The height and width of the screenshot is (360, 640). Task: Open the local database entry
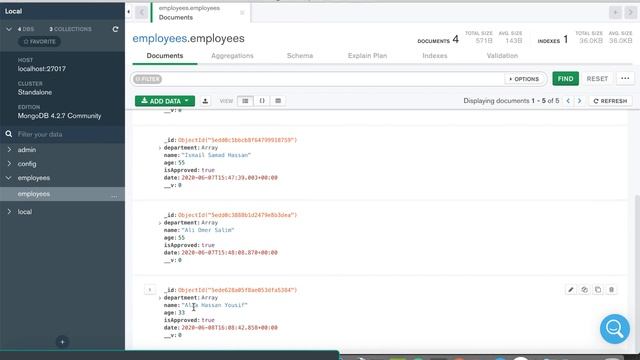tap(24, 211)
